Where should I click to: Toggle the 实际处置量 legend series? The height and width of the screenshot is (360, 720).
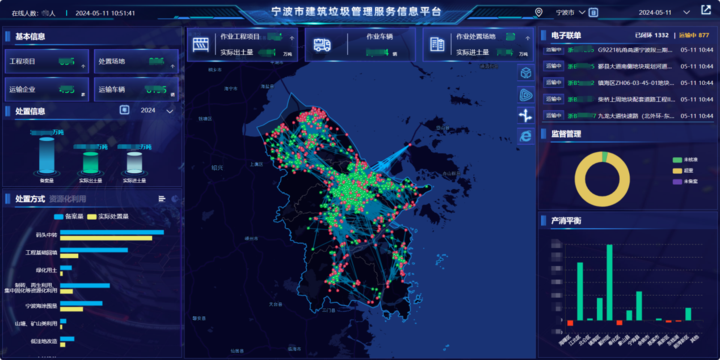coord(108,216)
